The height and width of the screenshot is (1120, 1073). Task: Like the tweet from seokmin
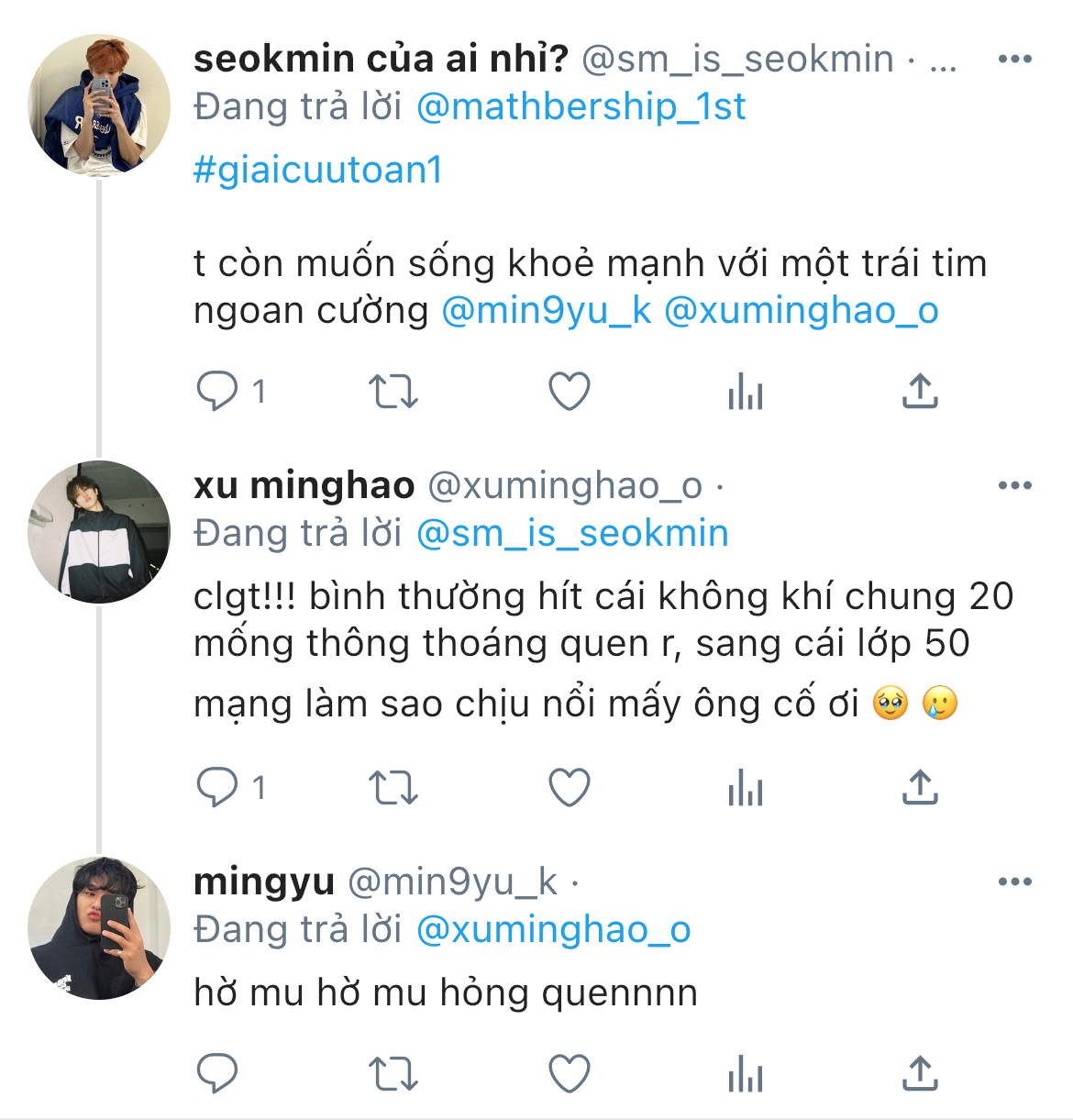[569, 393]
